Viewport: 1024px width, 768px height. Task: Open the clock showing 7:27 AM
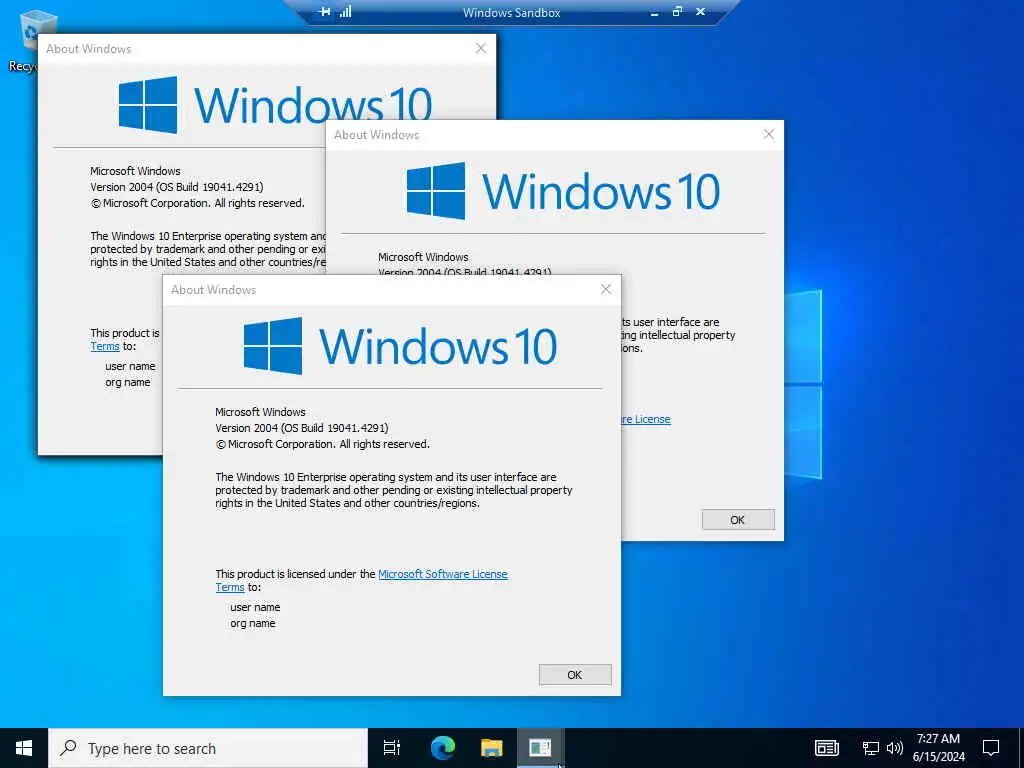[938, 748]
